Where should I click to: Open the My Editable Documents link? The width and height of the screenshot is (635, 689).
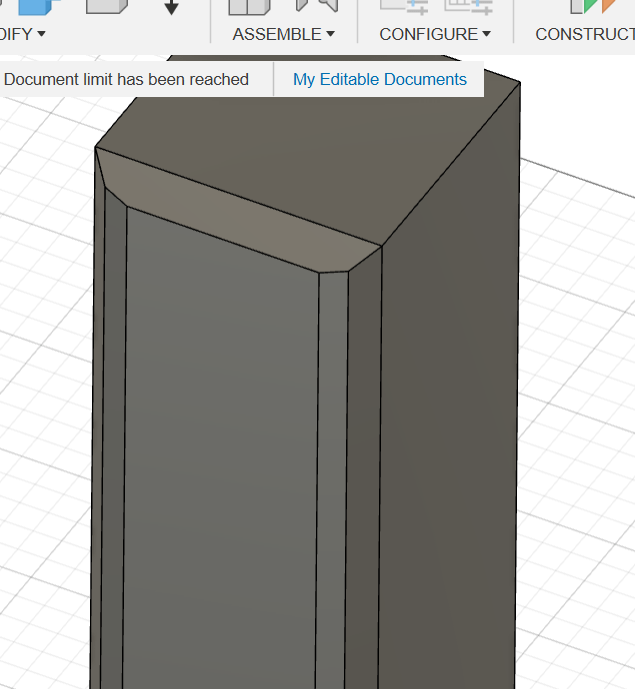[x=380, y=80]
